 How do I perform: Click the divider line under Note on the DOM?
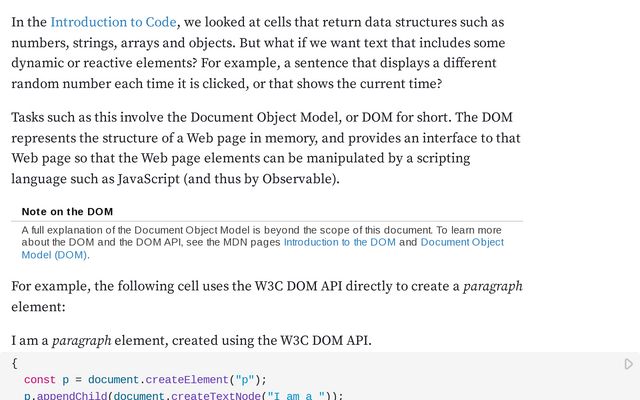[x=267, y=221]
